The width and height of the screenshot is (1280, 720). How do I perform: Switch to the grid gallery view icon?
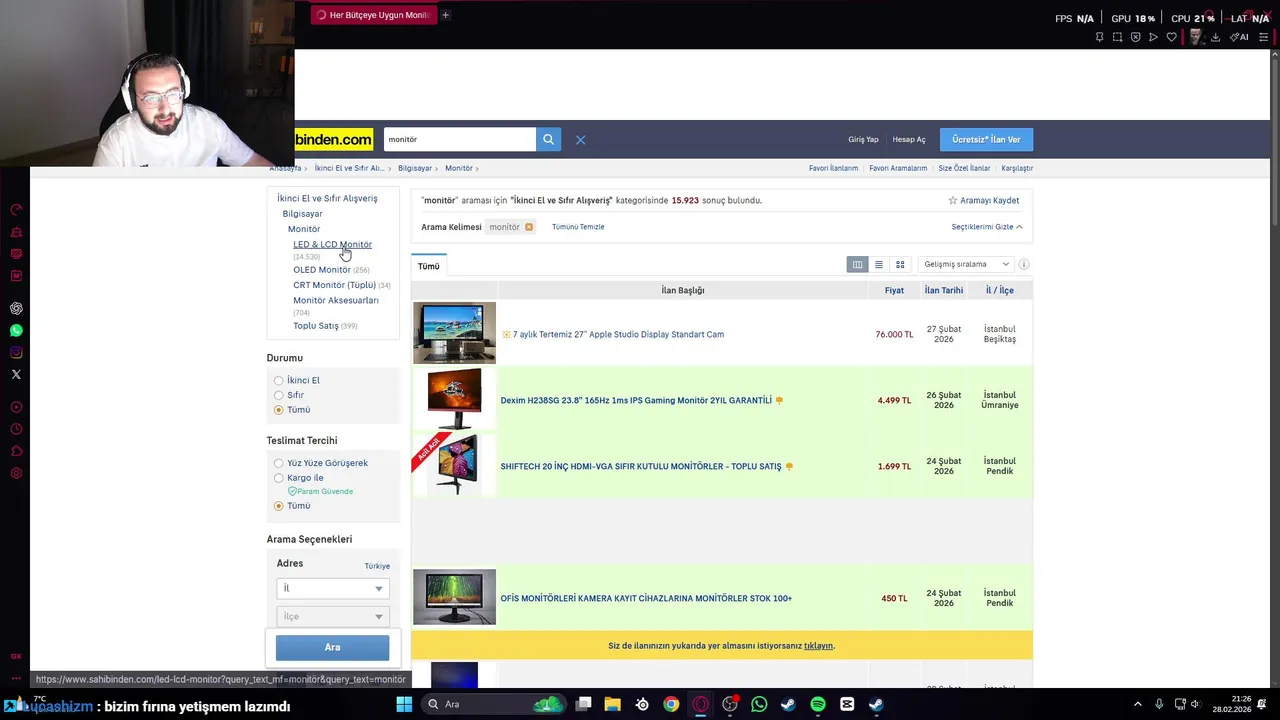pos(900,265)
